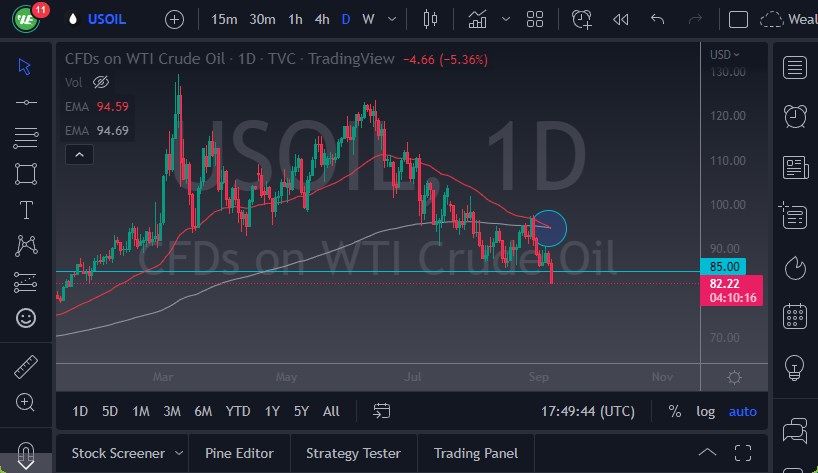Undo the last chart action
818x473 pixels.
[x=658, y=19]
